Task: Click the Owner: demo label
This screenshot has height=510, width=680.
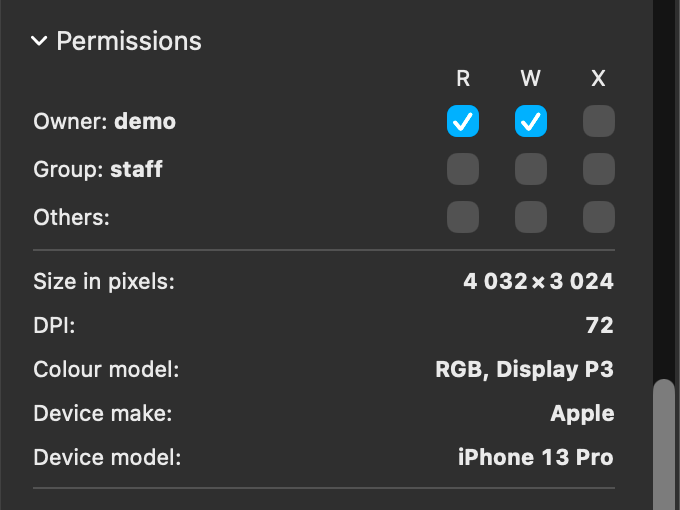Action: click(x=104, y=122)
